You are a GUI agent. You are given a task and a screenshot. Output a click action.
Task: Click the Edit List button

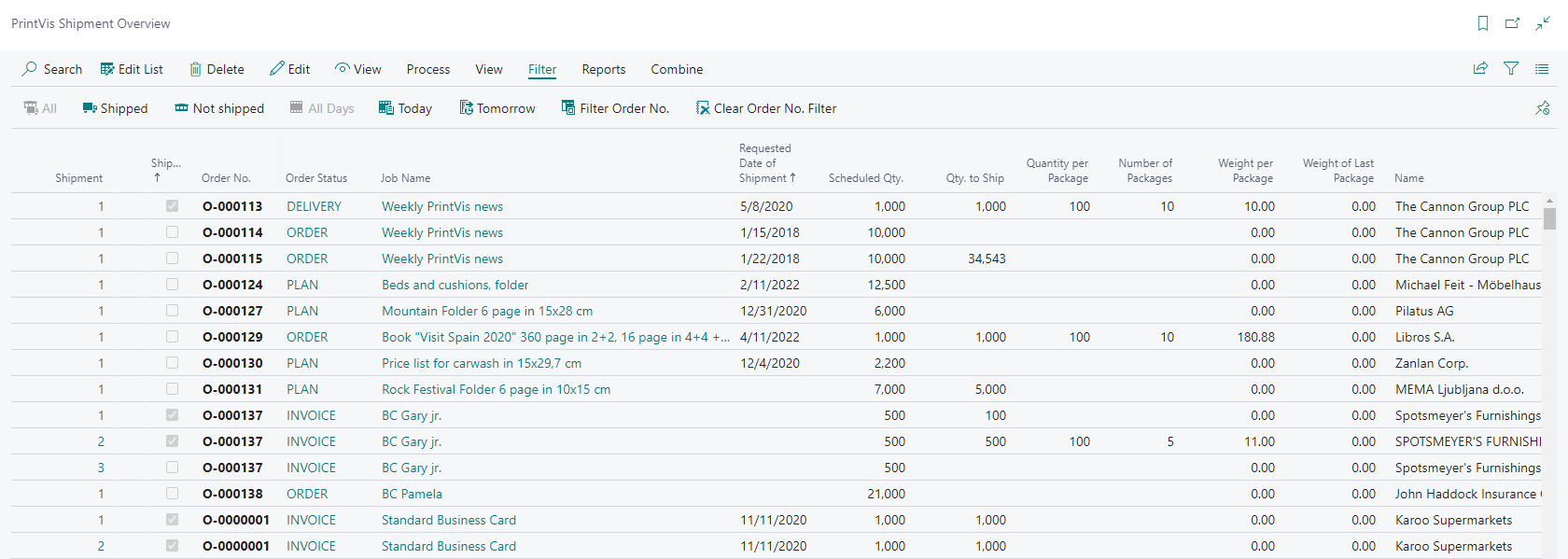[x=132, y=69]
